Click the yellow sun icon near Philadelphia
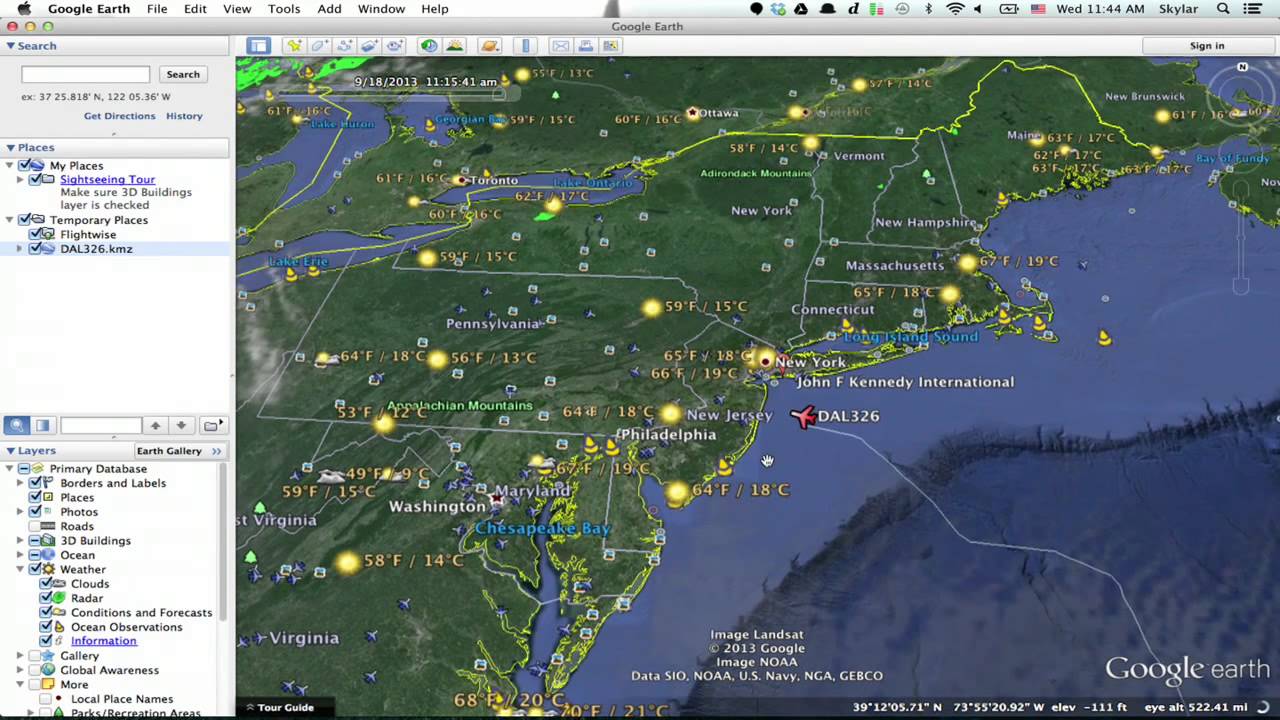The image size is (1280, 720). pos(670,413)
